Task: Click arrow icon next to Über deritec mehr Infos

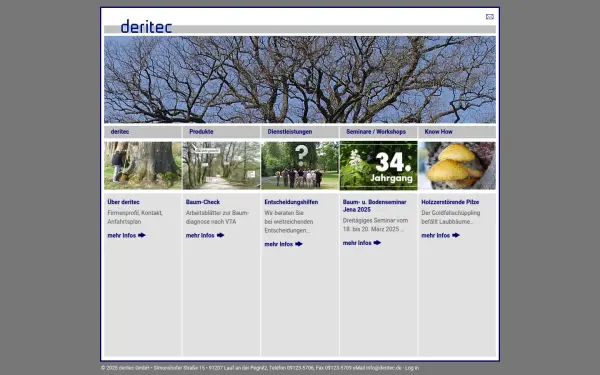Action: [142, 235]
